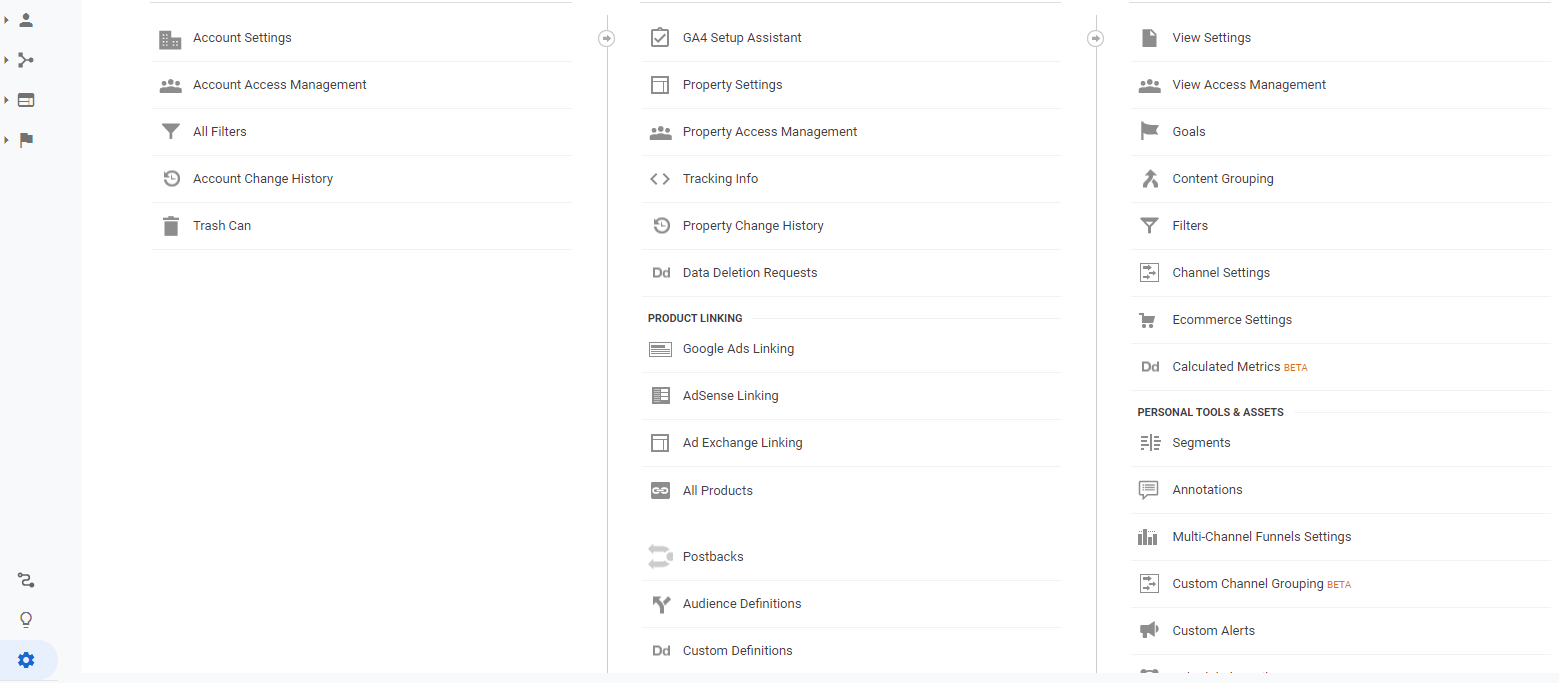This screenshot has height=683, width=1559.
Task: Open the Attribution icon in left sidebar
Action: (x=26, y=580)
